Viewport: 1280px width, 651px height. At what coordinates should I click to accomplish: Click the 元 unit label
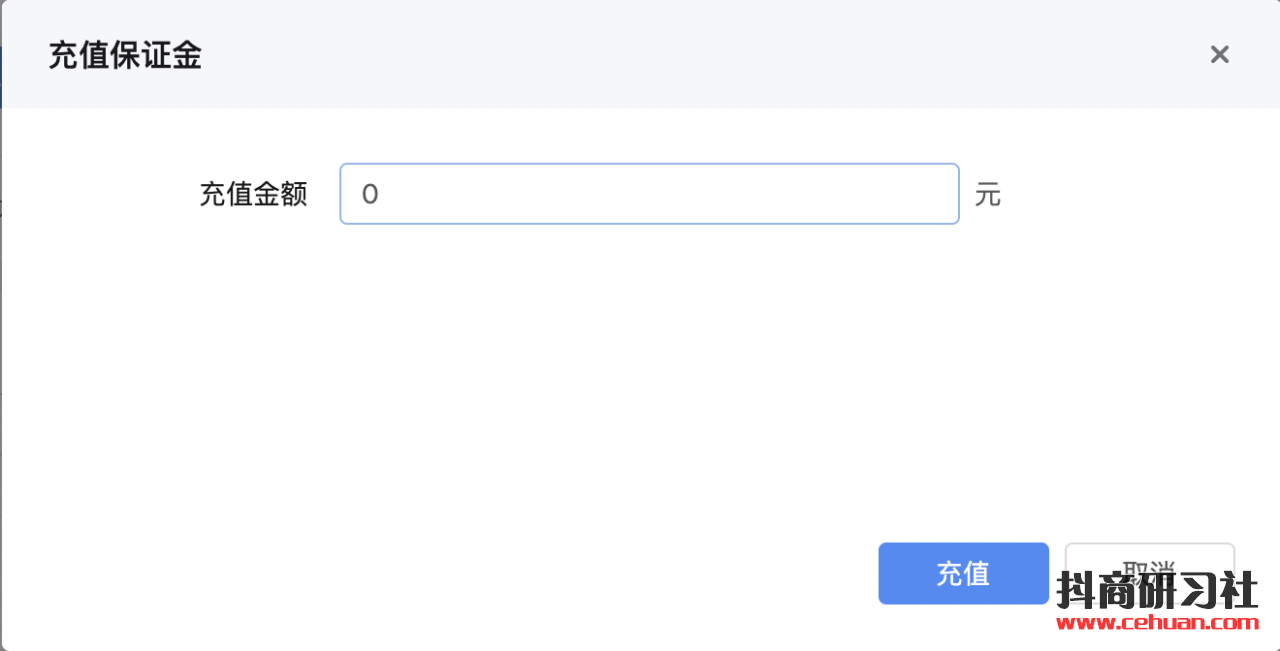[x=987, y=194]
